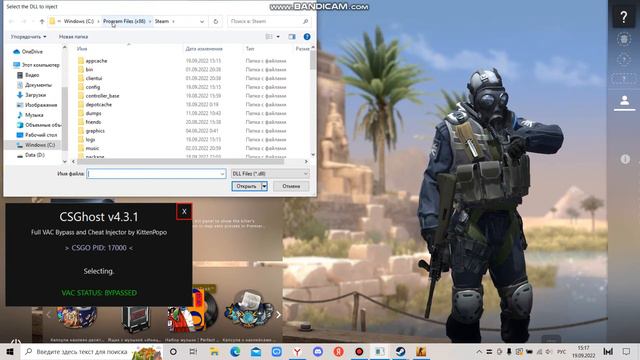Close the CSGhost injector window
Screen dimensions: 640x360
coord(184,211)
